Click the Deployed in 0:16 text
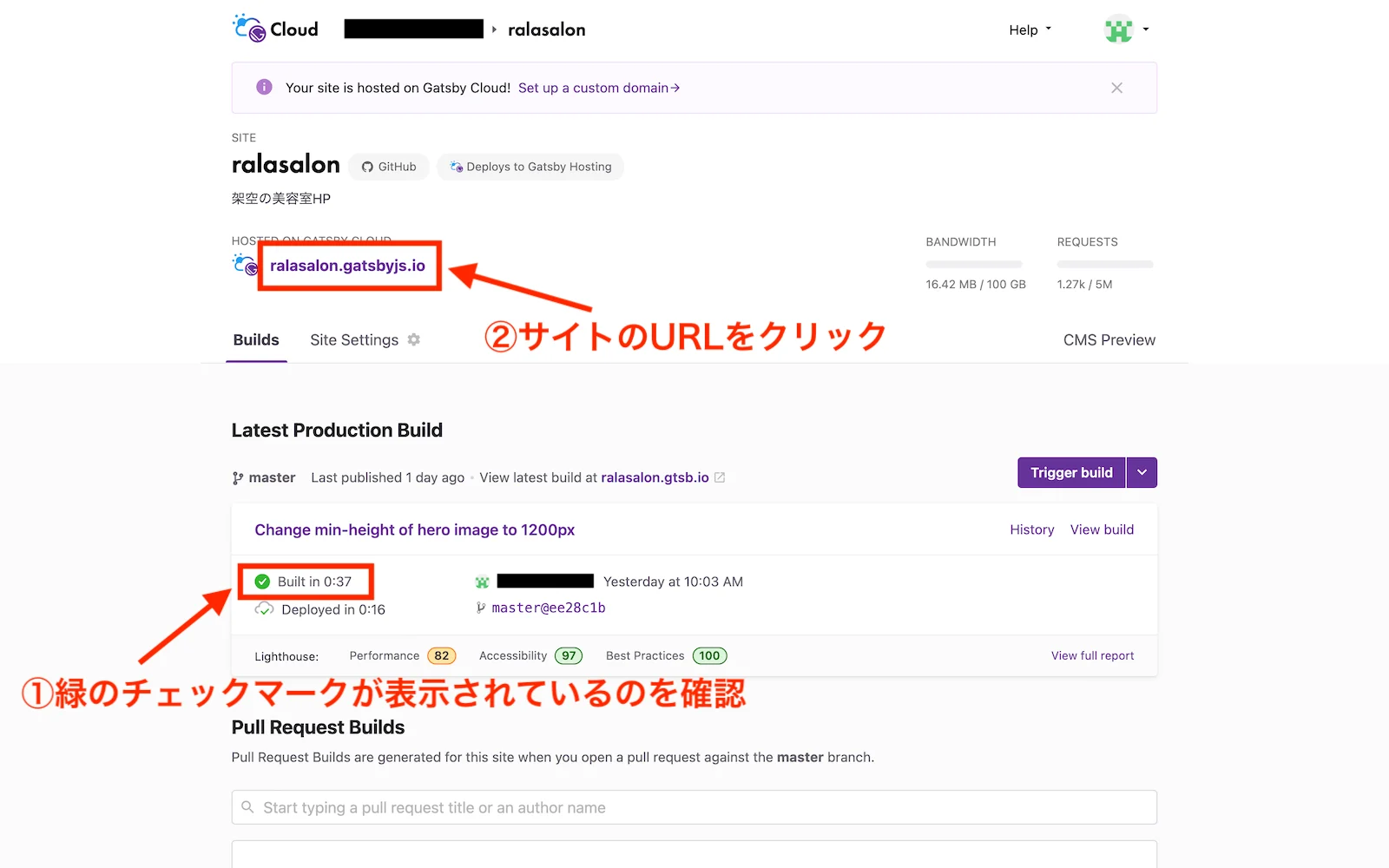 point(333,609)
